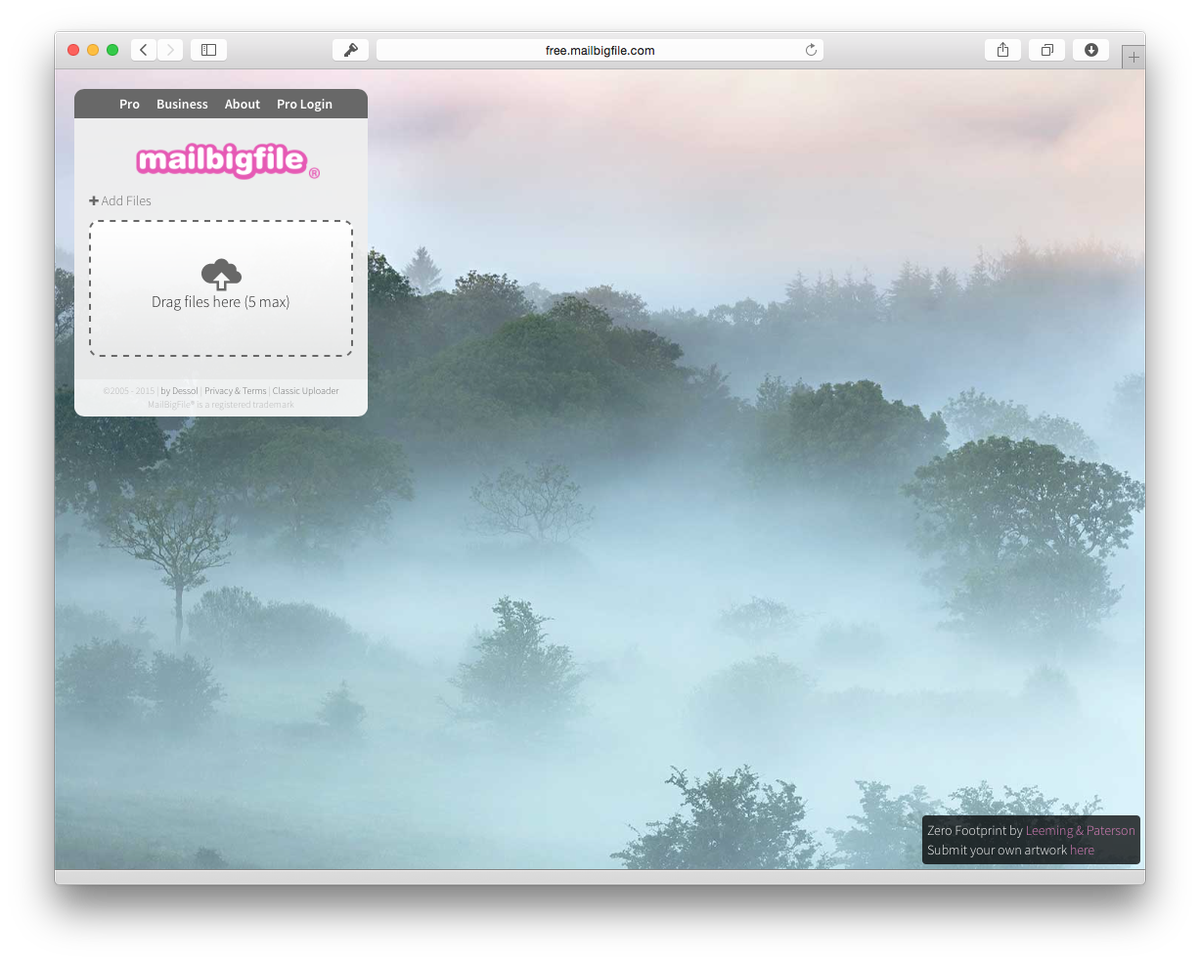Open the Privacy & Terms link
Screen dimensions: 1200x963
(235, 390)
